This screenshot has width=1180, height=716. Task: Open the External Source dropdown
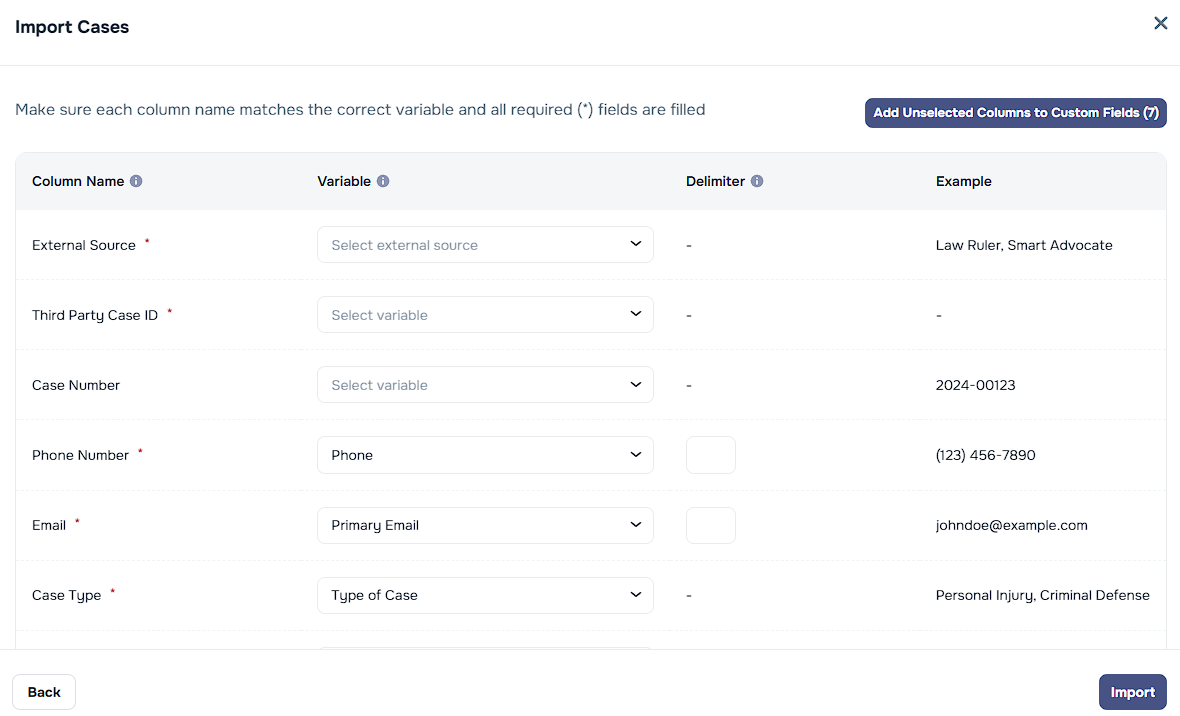[485, 245]
